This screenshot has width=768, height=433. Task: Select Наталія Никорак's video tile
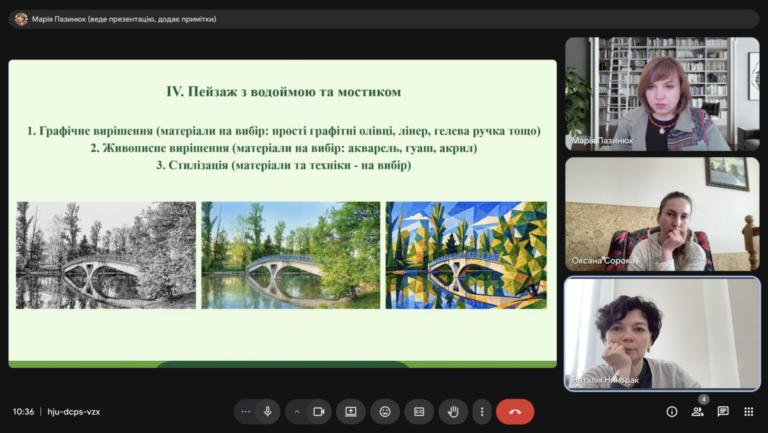(x=662, y=334)
